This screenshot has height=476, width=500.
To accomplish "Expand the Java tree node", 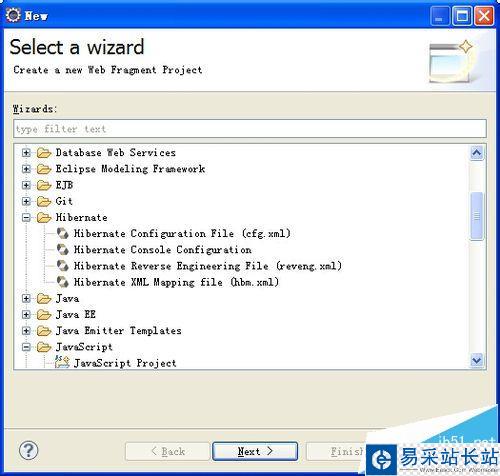I will [26, 298].
